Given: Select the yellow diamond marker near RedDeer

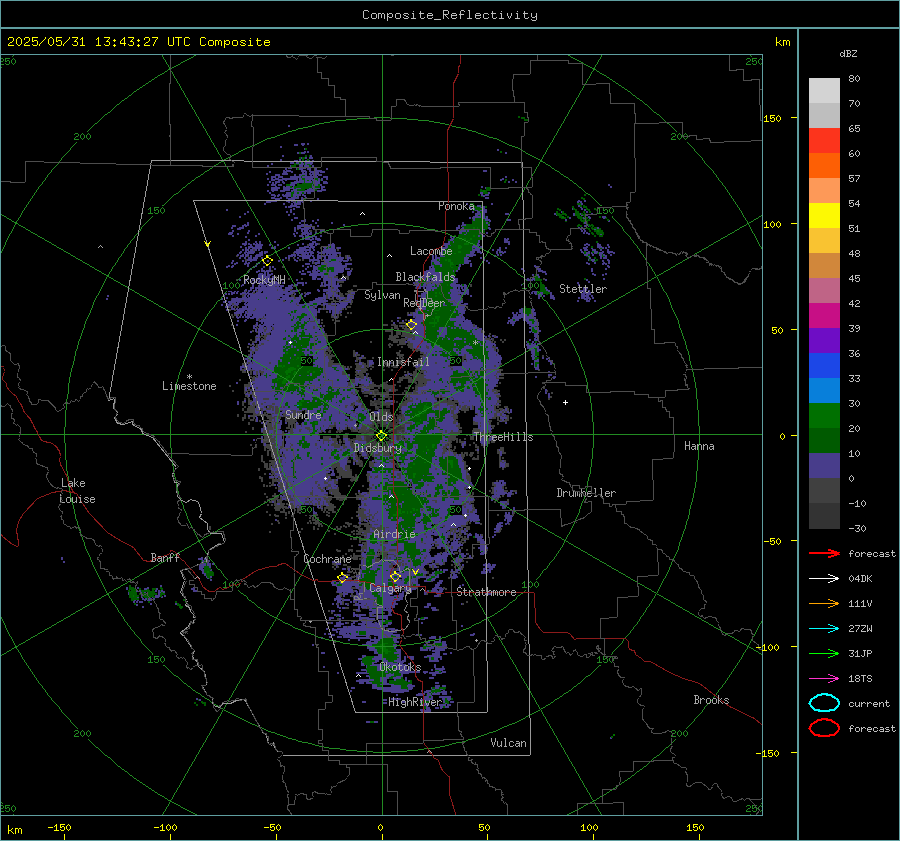Looking at the screenshot, I should tap(412, 325).
